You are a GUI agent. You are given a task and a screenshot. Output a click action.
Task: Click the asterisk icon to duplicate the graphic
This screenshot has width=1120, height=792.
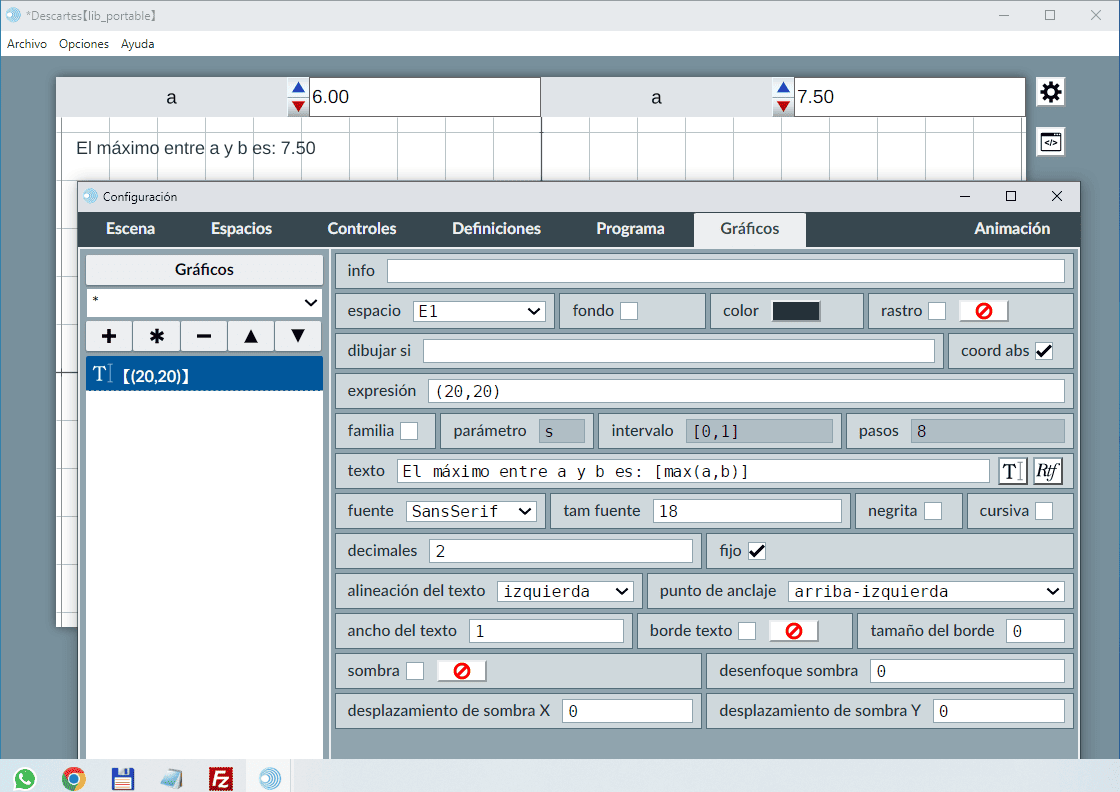[156, 336]
